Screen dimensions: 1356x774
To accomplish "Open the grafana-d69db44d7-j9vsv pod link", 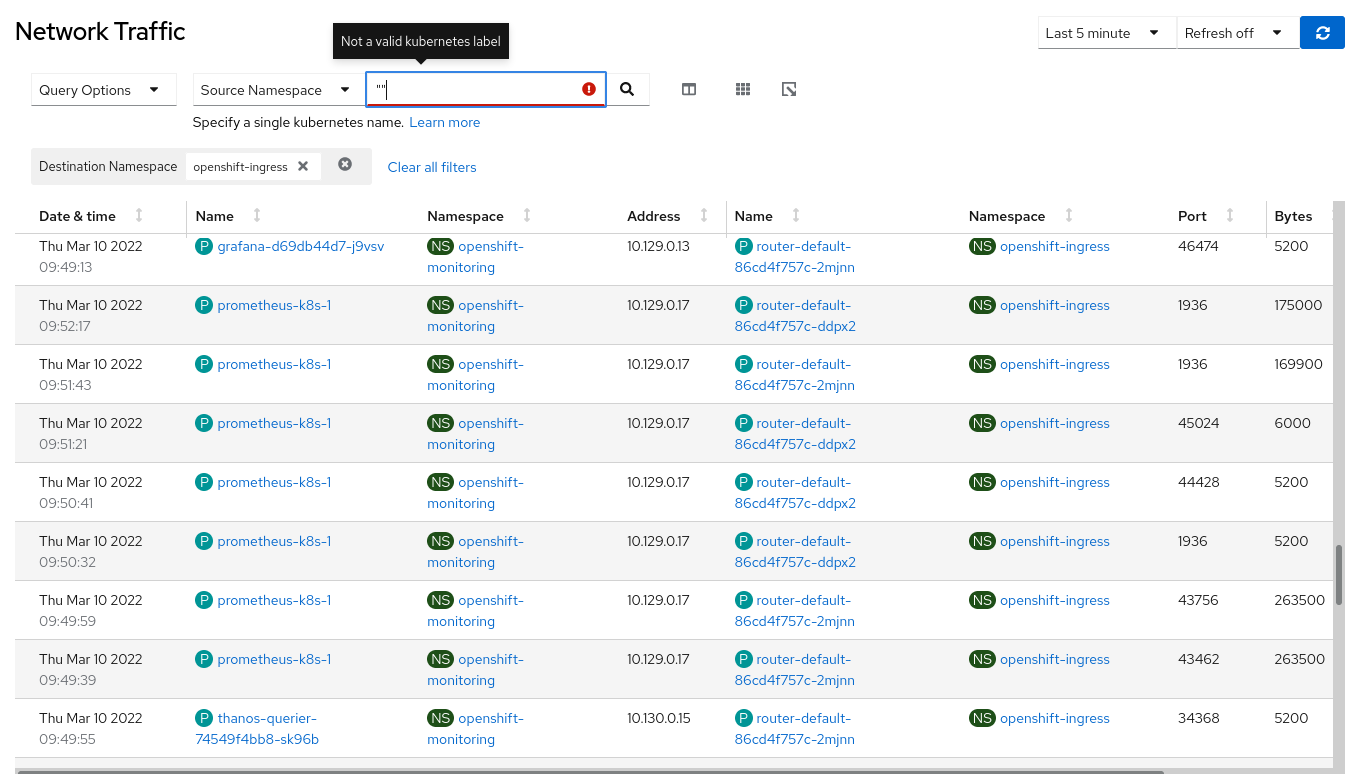I will 300,247.
